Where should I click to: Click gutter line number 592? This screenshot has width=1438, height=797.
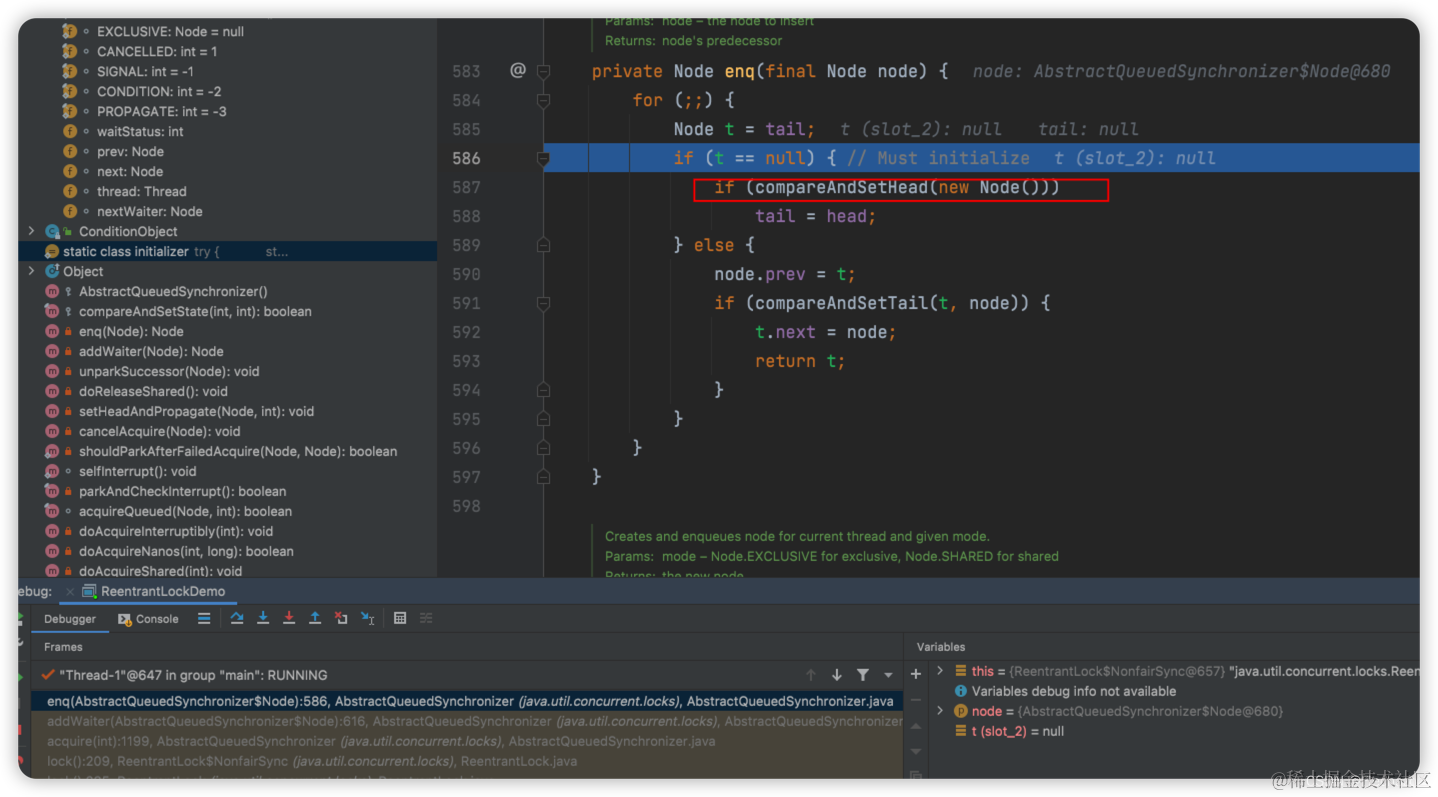[x=466, y=332]
